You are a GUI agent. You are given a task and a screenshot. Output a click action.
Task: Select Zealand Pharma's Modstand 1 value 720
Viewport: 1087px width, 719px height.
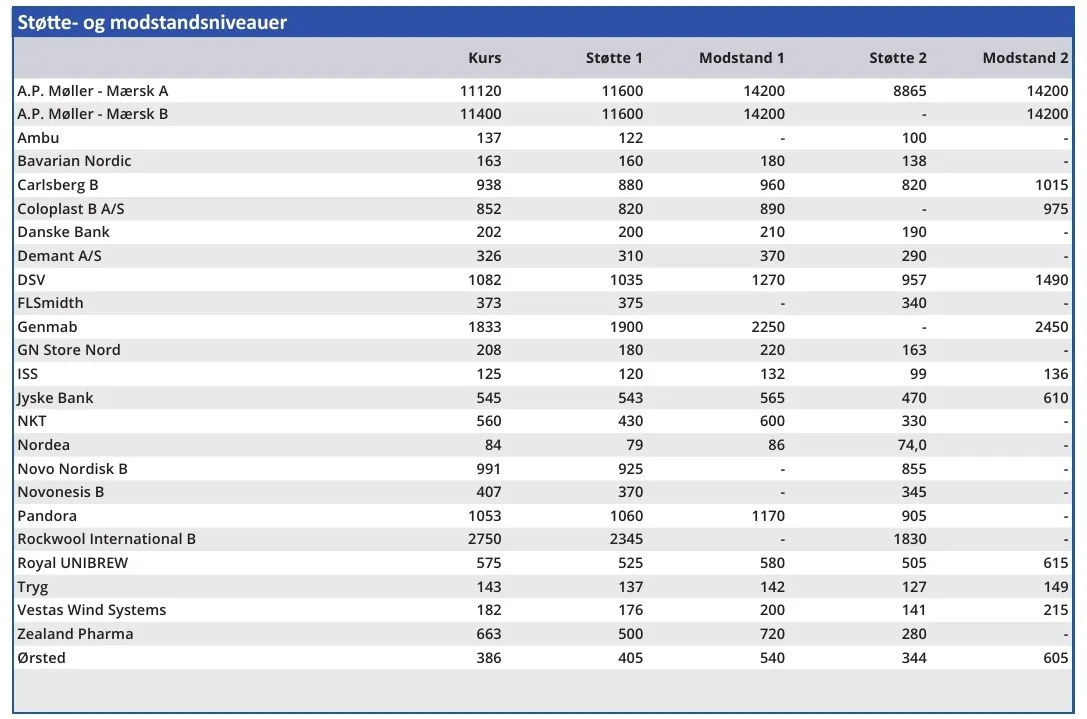coord(772,634)
